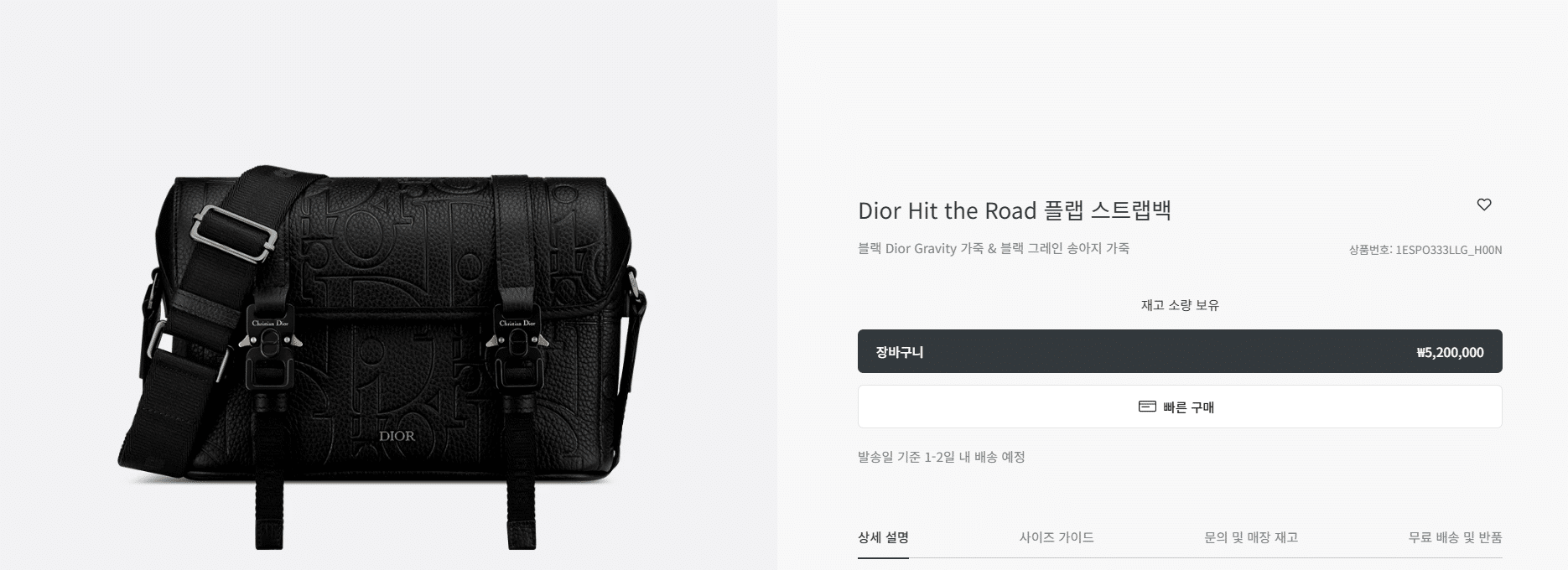This screenshot has height=570, width=1568.
Task: Click the 빠른 구매 quick purchase button
Action: (x=1180, y=407)
